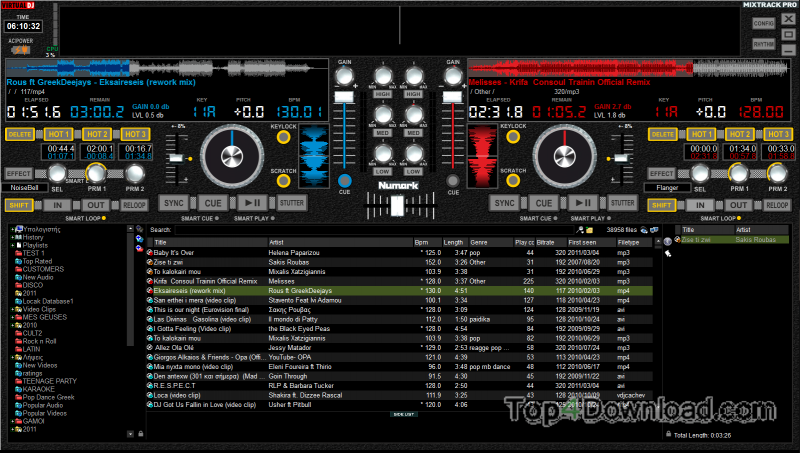Click left deck DELETE hot cue button
This screenshot has width=800, height=453.
[x=19, y=134]
